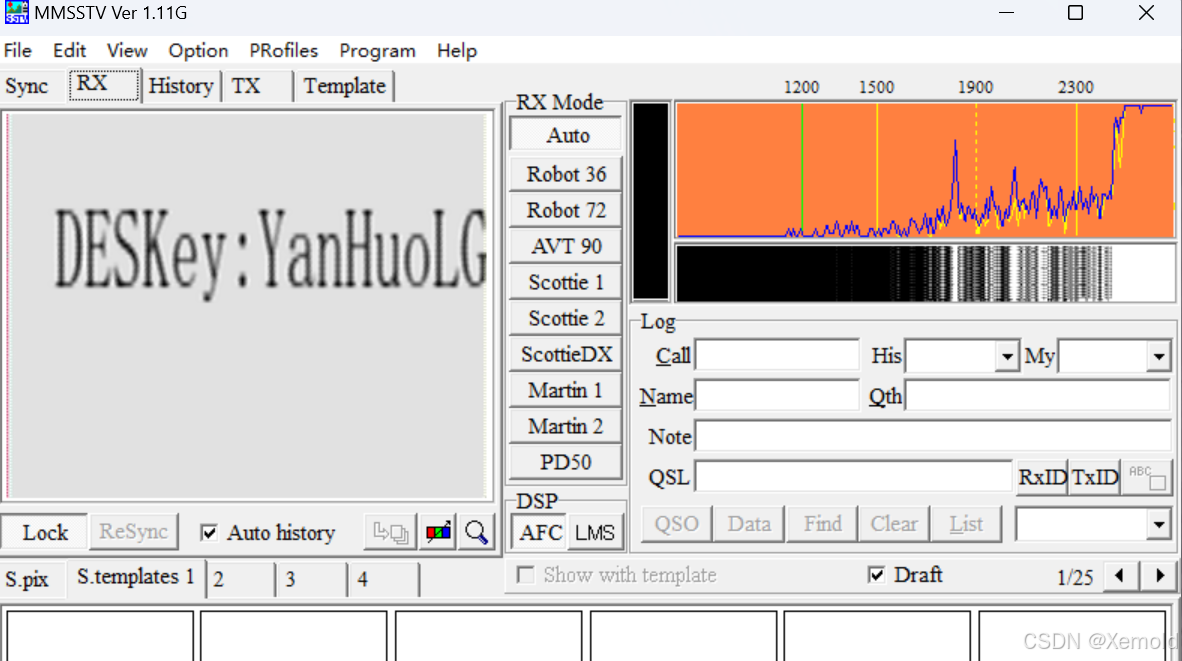Select Scottie 1 mode button
The image size is (1182, 661).
click(566, 283)
